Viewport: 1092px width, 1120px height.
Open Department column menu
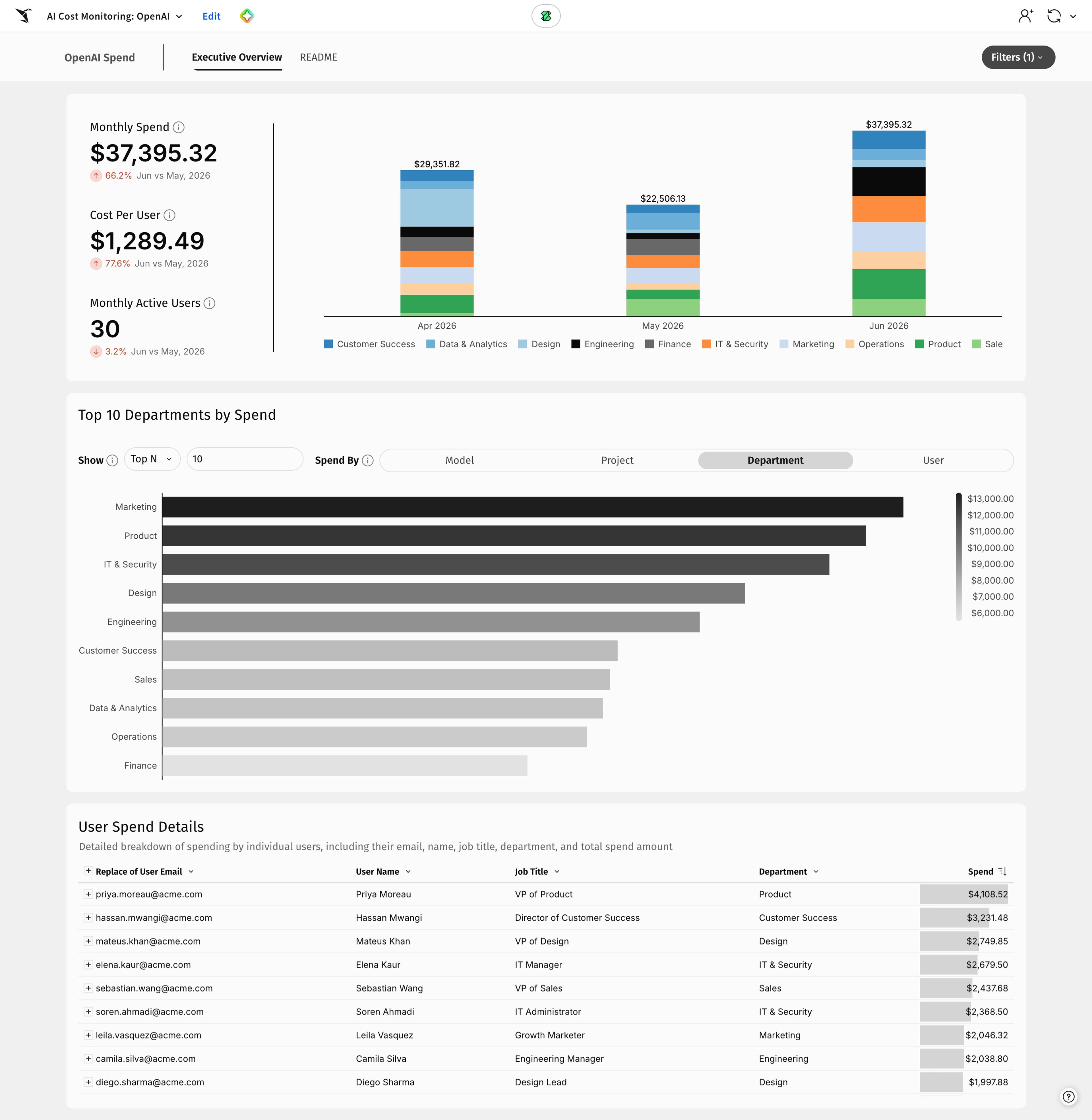click(816, 872)
